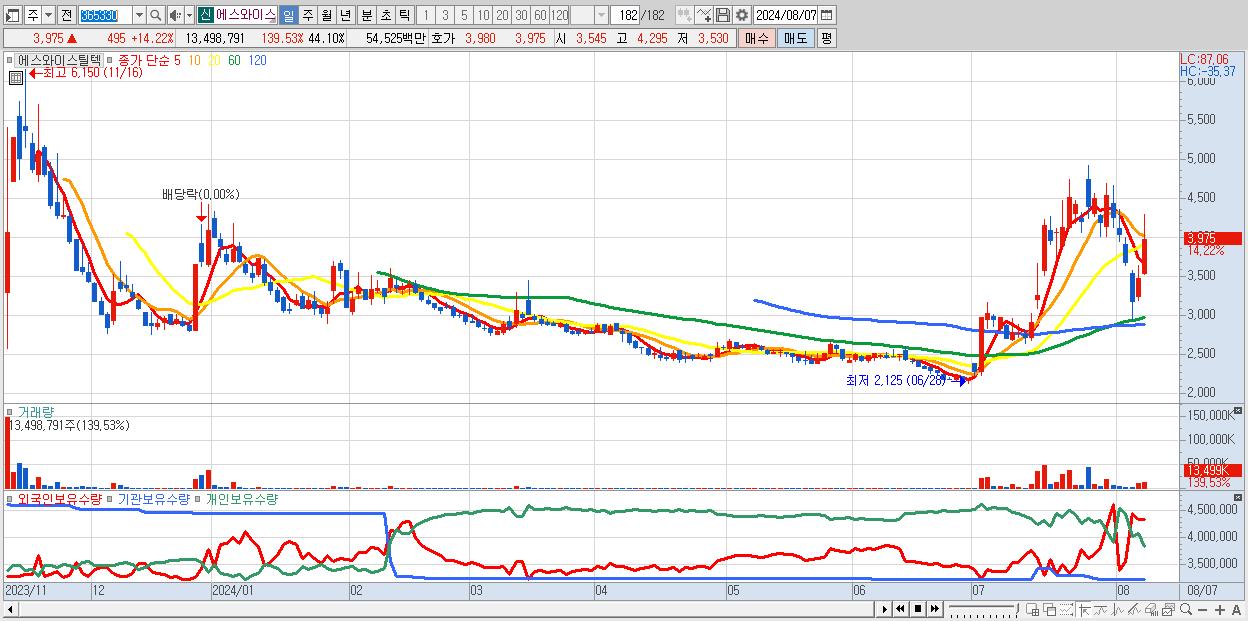Click the small grid icon under the chart title

(16, 77)
